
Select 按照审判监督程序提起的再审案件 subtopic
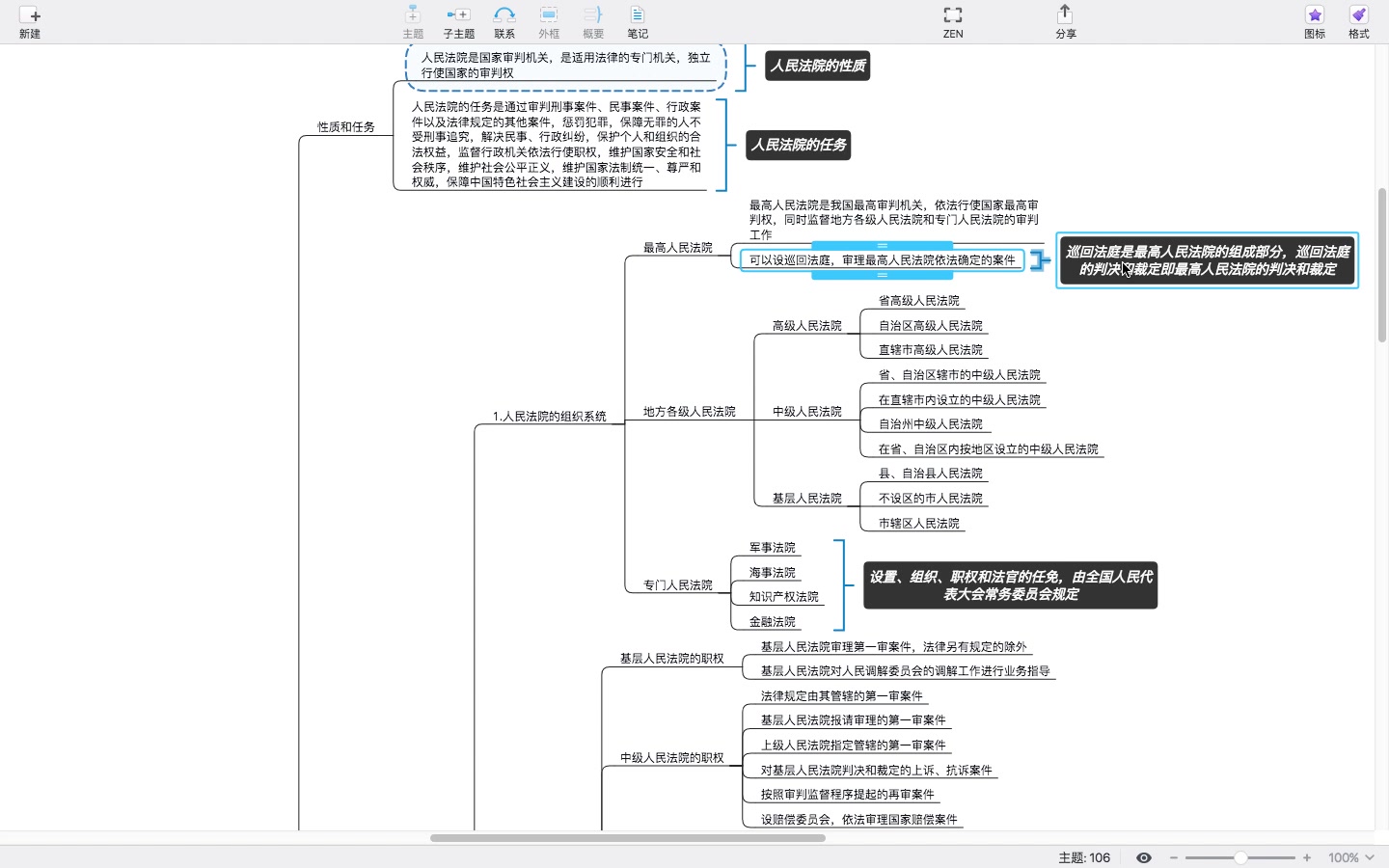tap(848, 795)
